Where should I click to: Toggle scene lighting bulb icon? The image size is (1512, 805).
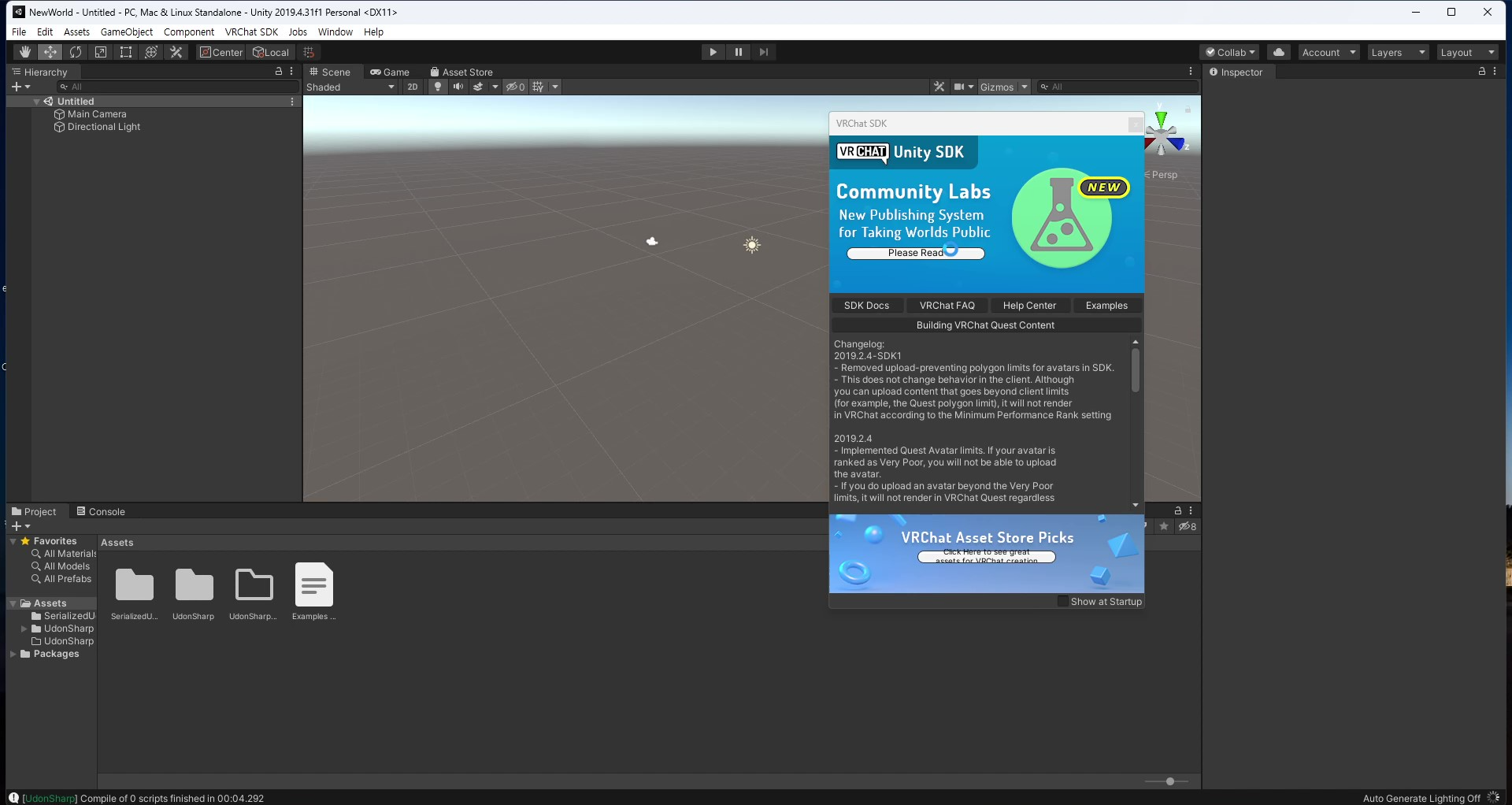[x=438, y=87]
